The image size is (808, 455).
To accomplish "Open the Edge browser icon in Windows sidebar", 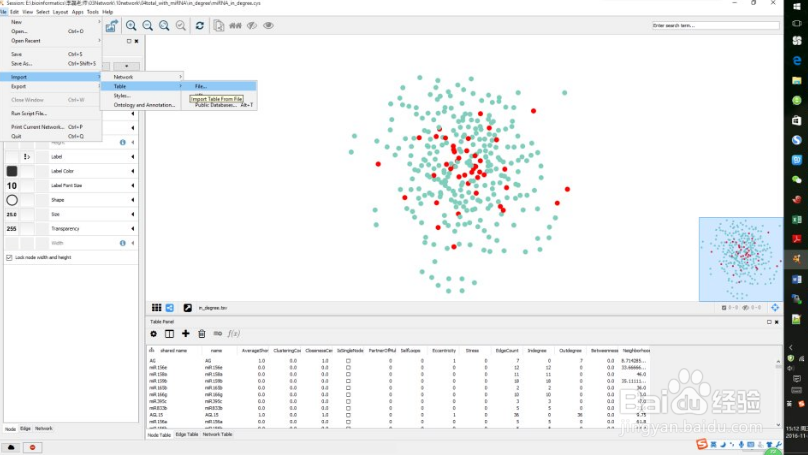I will click(x=797, y=60).
